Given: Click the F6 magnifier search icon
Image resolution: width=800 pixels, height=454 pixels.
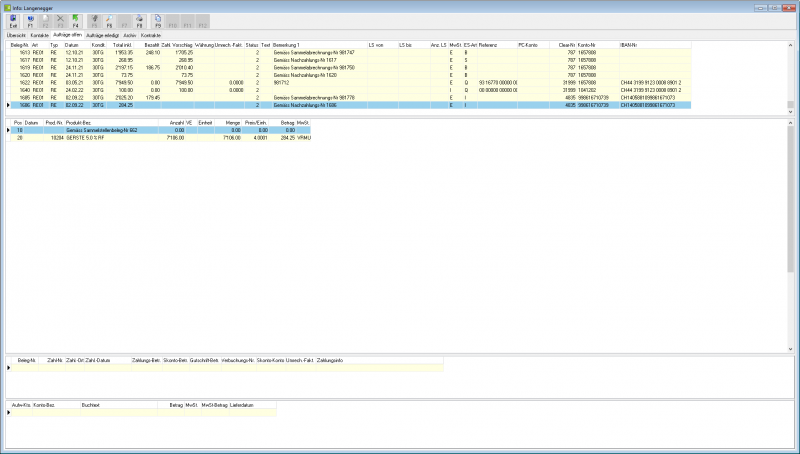Looking at the screenshot, I should click(109, 21).
